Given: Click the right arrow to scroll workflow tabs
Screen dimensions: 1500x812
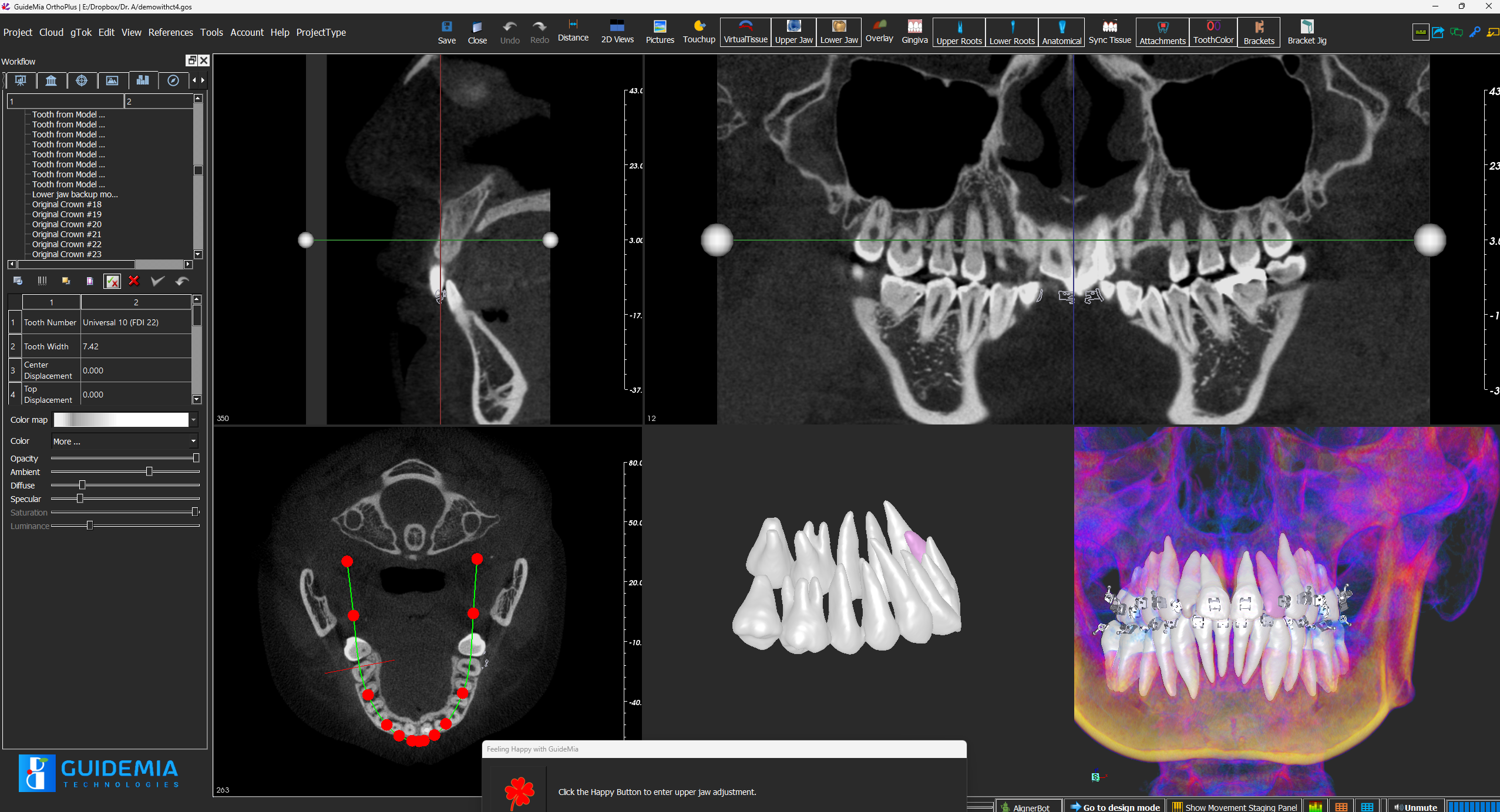Looking at the screenshot, I should [203, 80].
